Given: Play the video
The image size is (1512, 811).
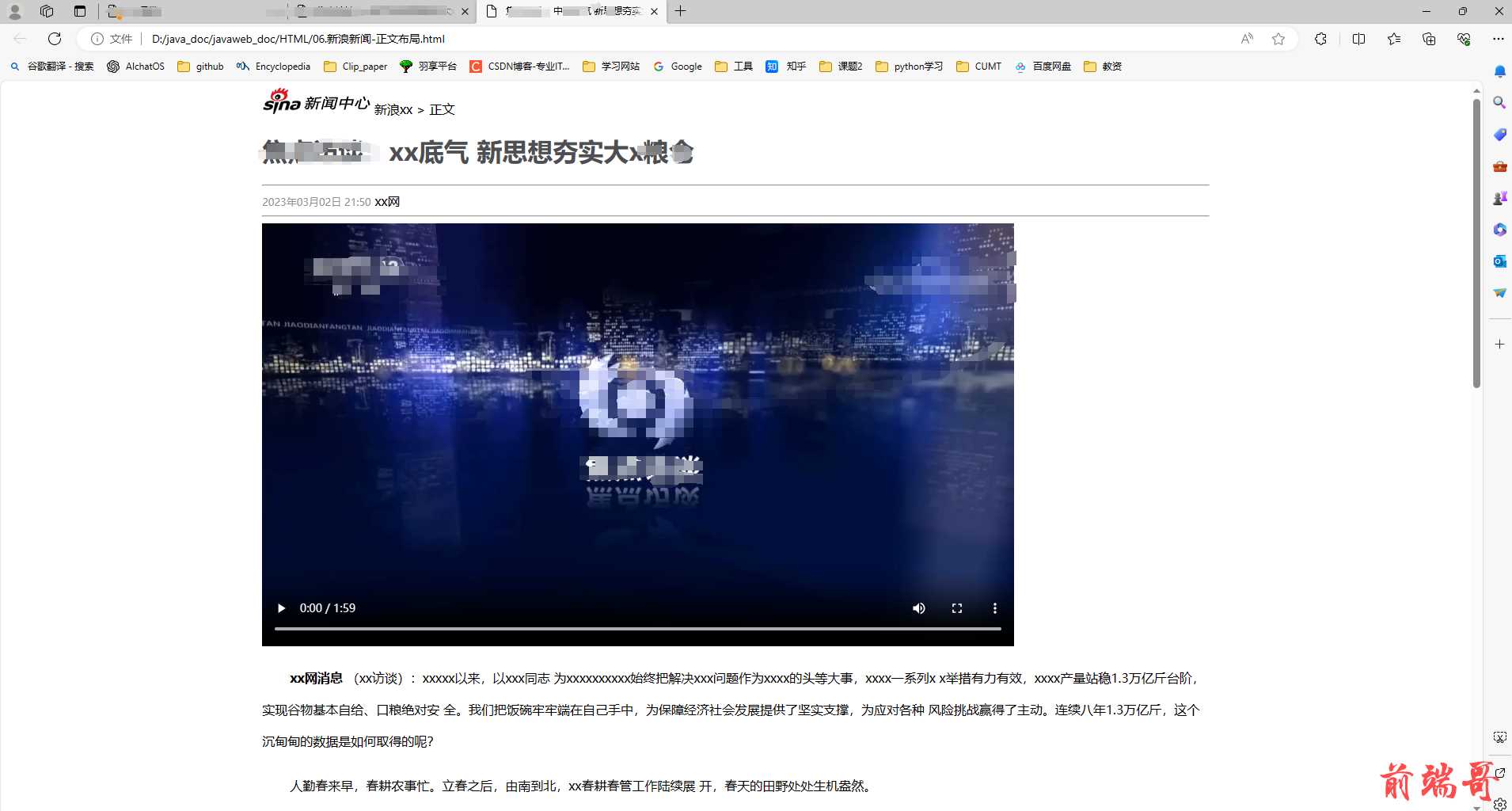Looking at the screenshot, I should tap(281, 608).
